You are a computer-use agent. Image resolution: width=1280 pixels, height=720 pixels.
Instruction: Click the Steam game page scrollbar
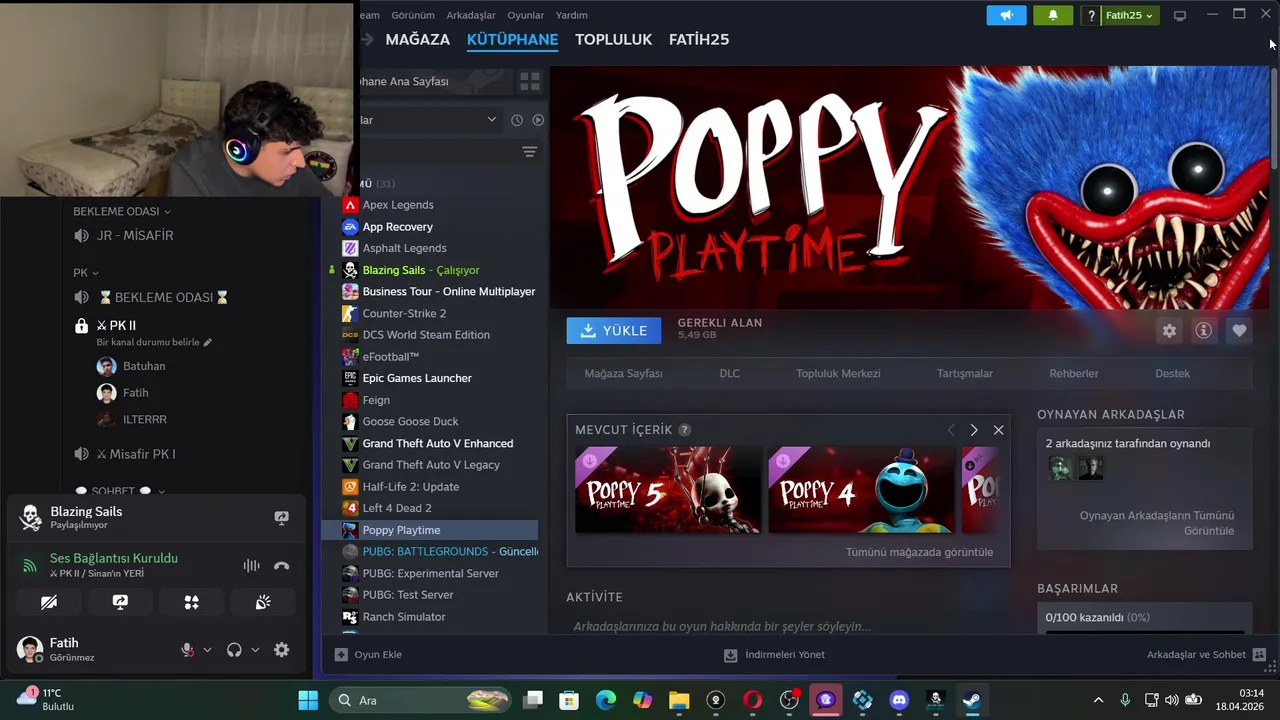click(x=1274, y=120)
